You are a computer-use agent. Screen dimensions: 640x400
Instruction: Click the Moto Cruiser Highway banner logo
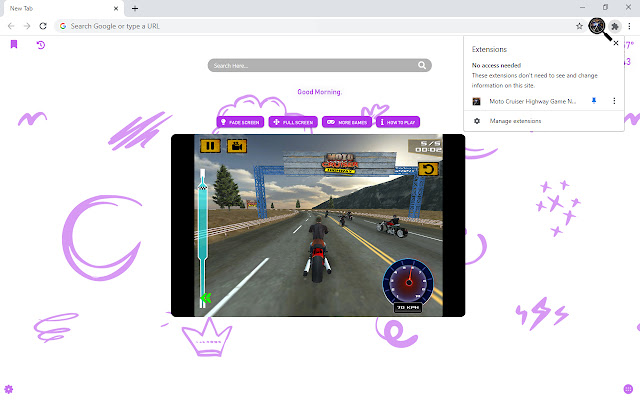340,162
